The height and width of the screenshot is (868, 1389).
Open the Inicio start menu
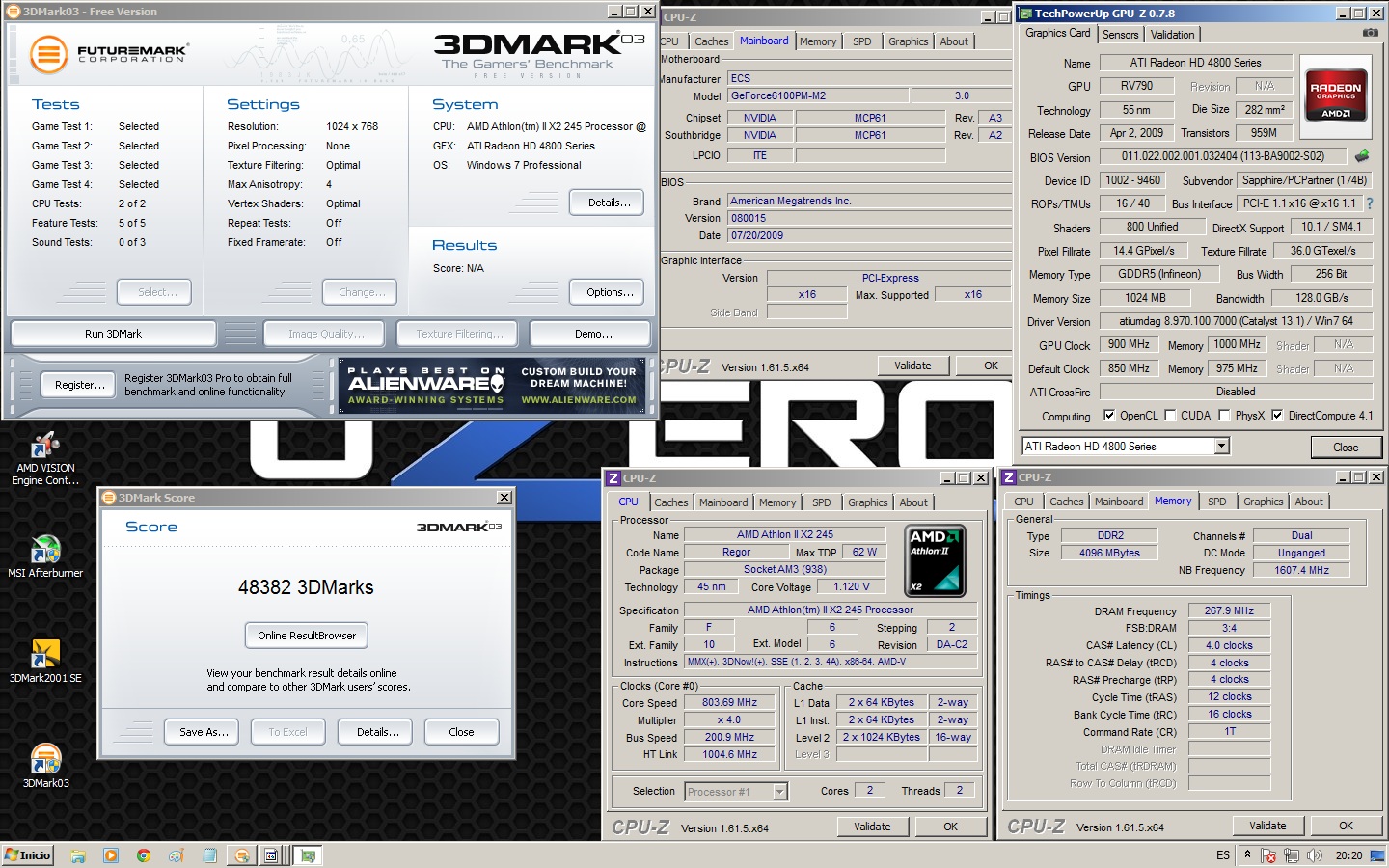click(28, 855)
